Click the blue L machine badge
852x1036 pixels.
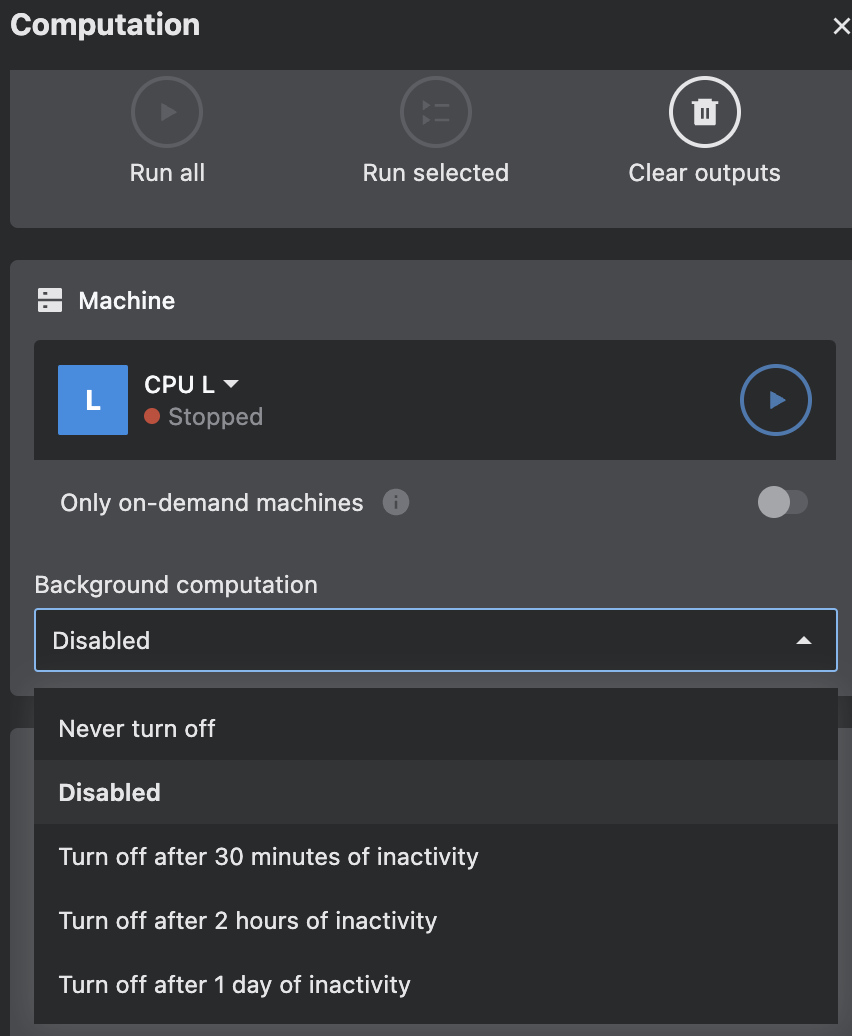coord(92,400)
